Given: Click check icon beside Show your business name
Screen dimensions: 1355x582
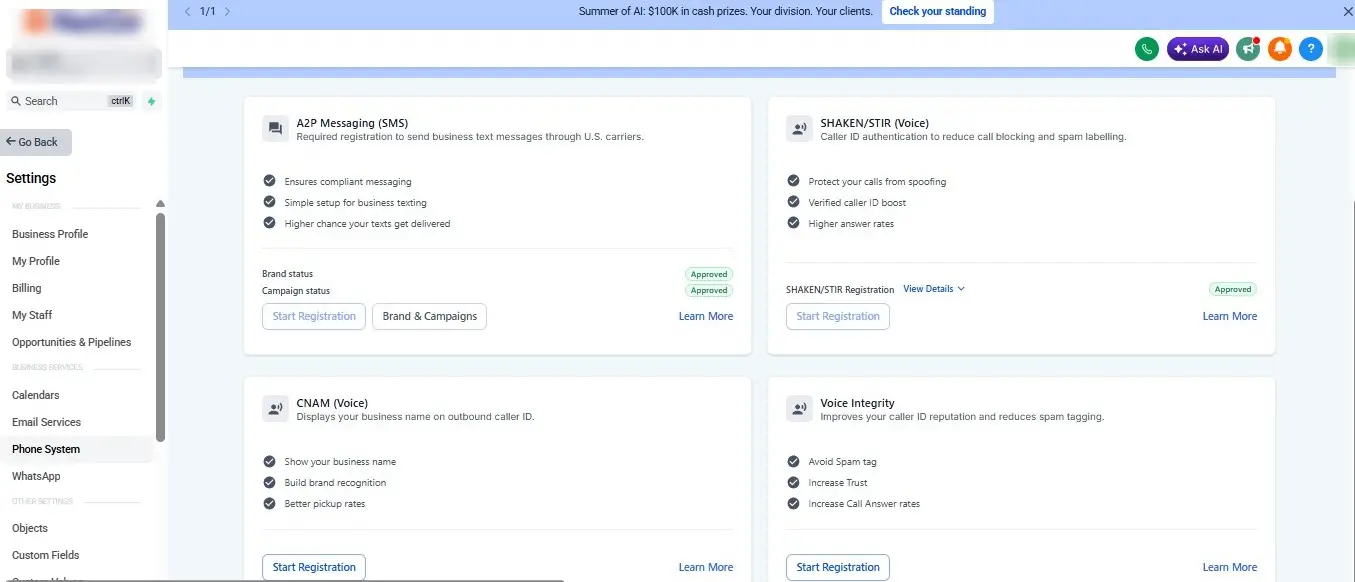Looking at the screenshot, I should 269,461.
